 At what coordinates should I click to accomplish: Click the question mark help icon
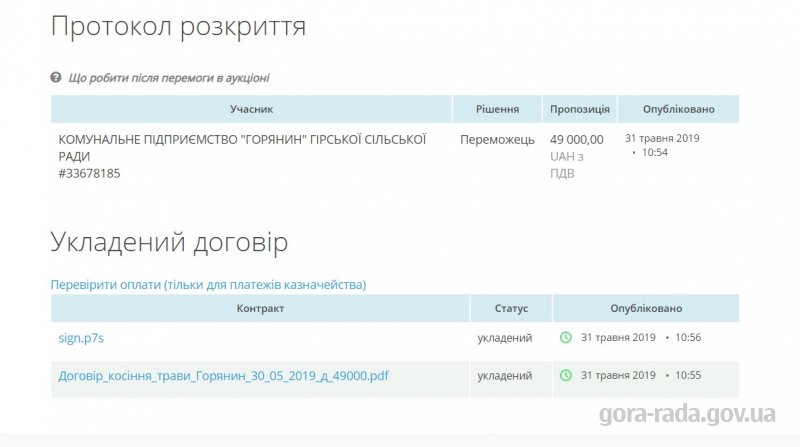click(x=56, y=78)
